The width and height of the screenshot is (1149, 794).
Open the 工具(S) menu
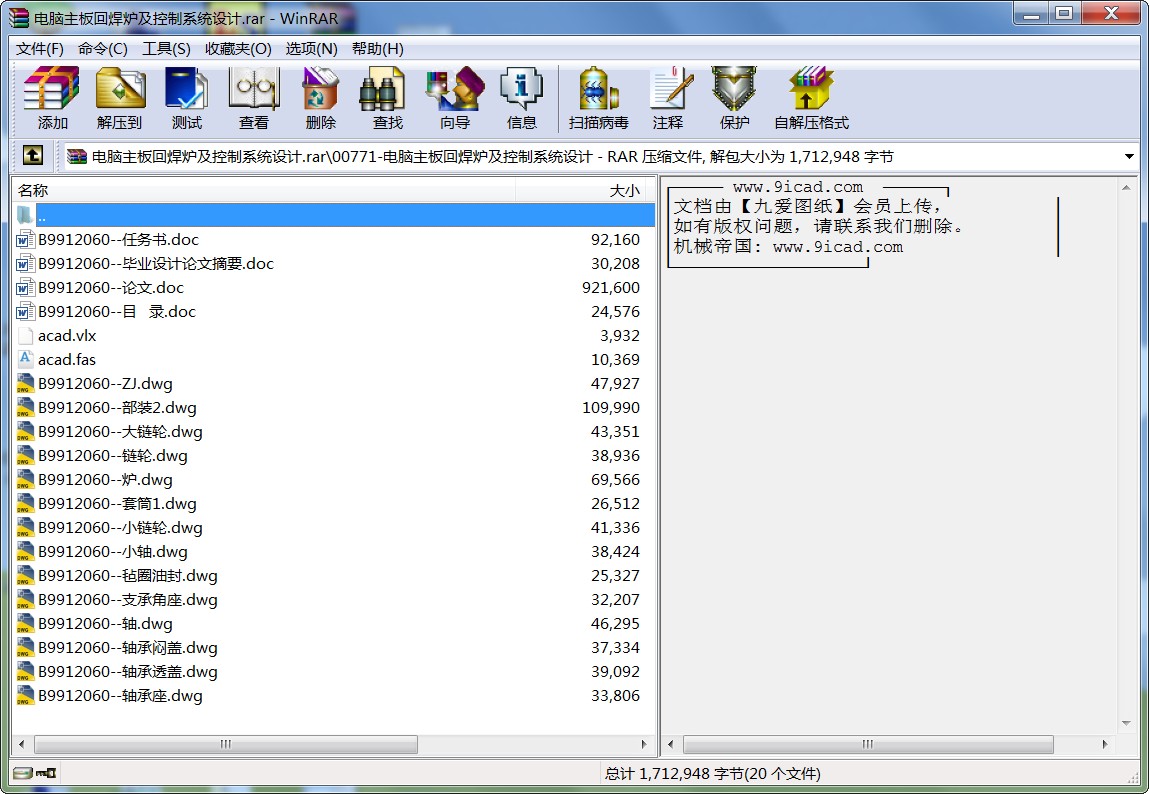coord(166,48)
